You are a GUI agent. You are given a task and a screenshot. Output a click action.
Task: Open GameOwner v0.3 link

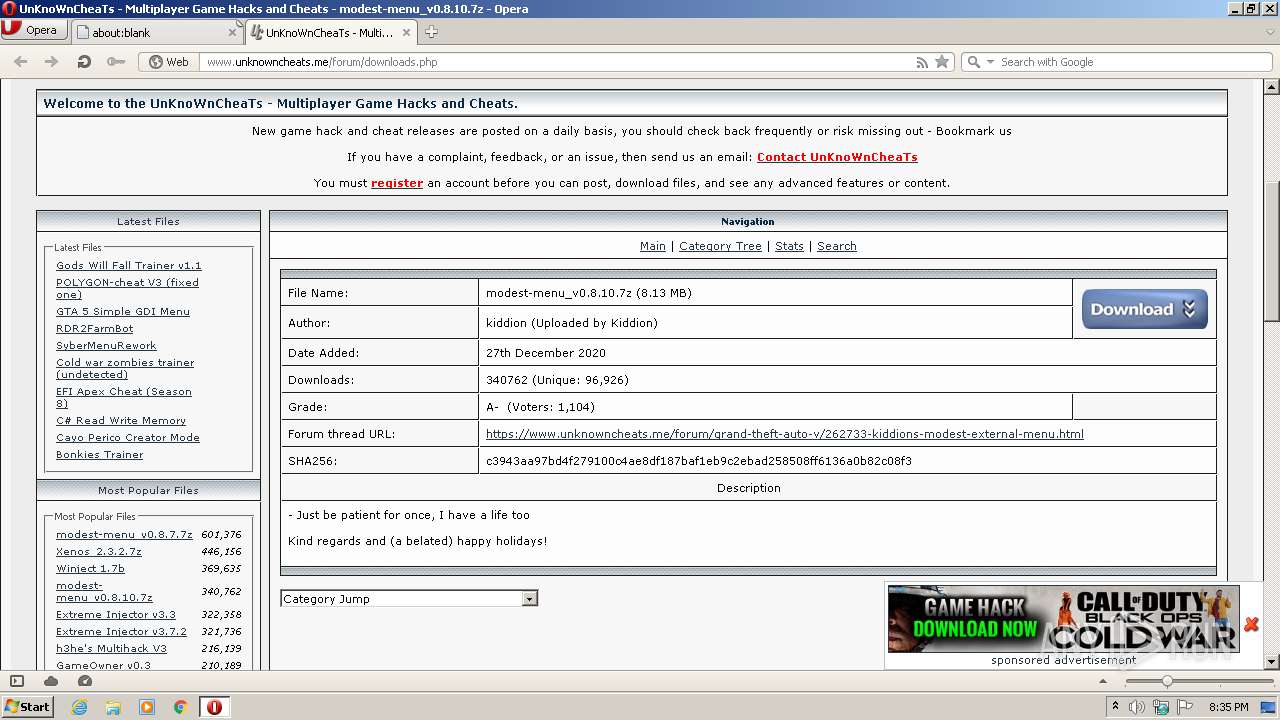coord(104,665)
